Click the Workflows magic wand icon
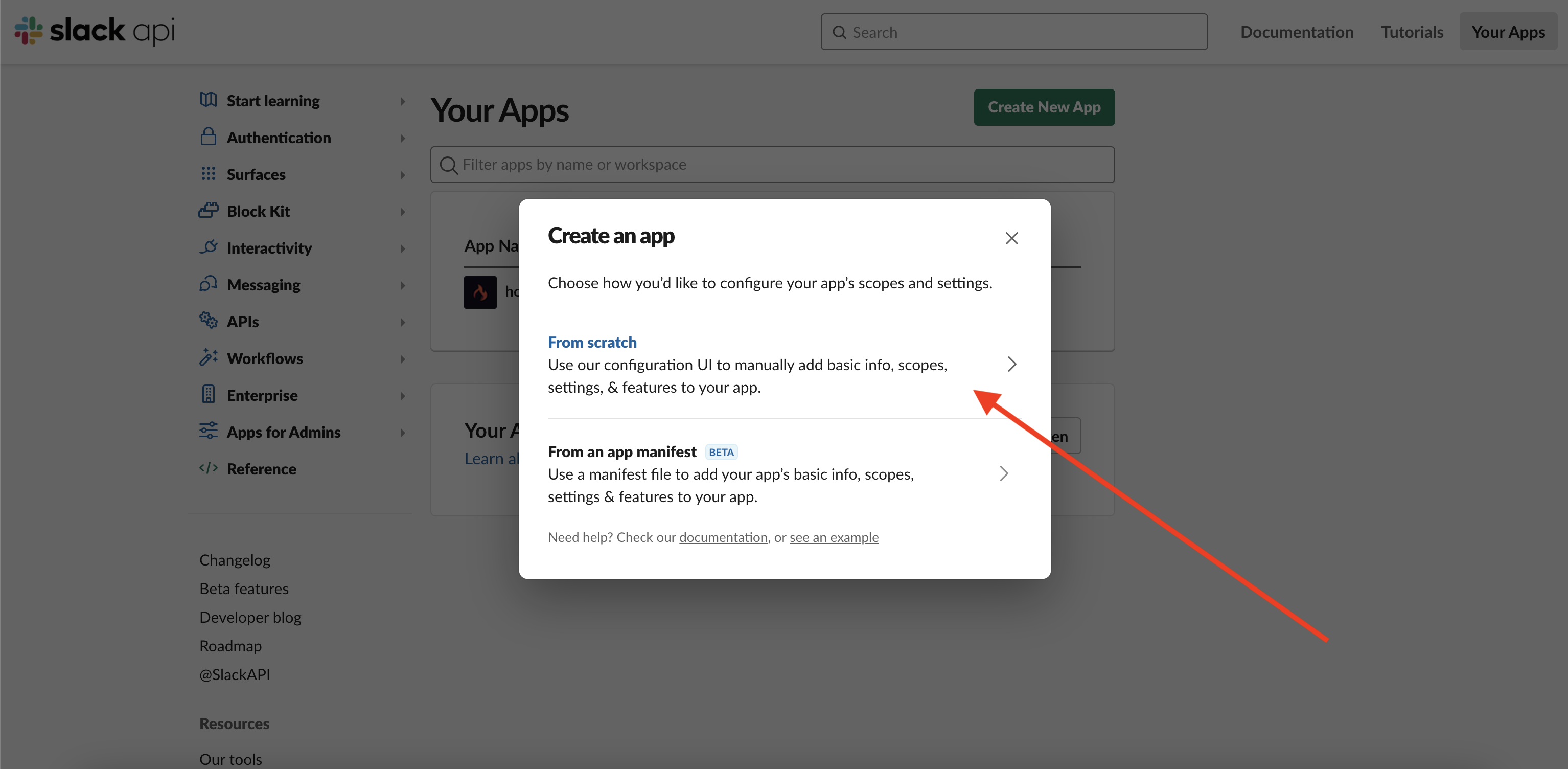 [x=208, y=357]
